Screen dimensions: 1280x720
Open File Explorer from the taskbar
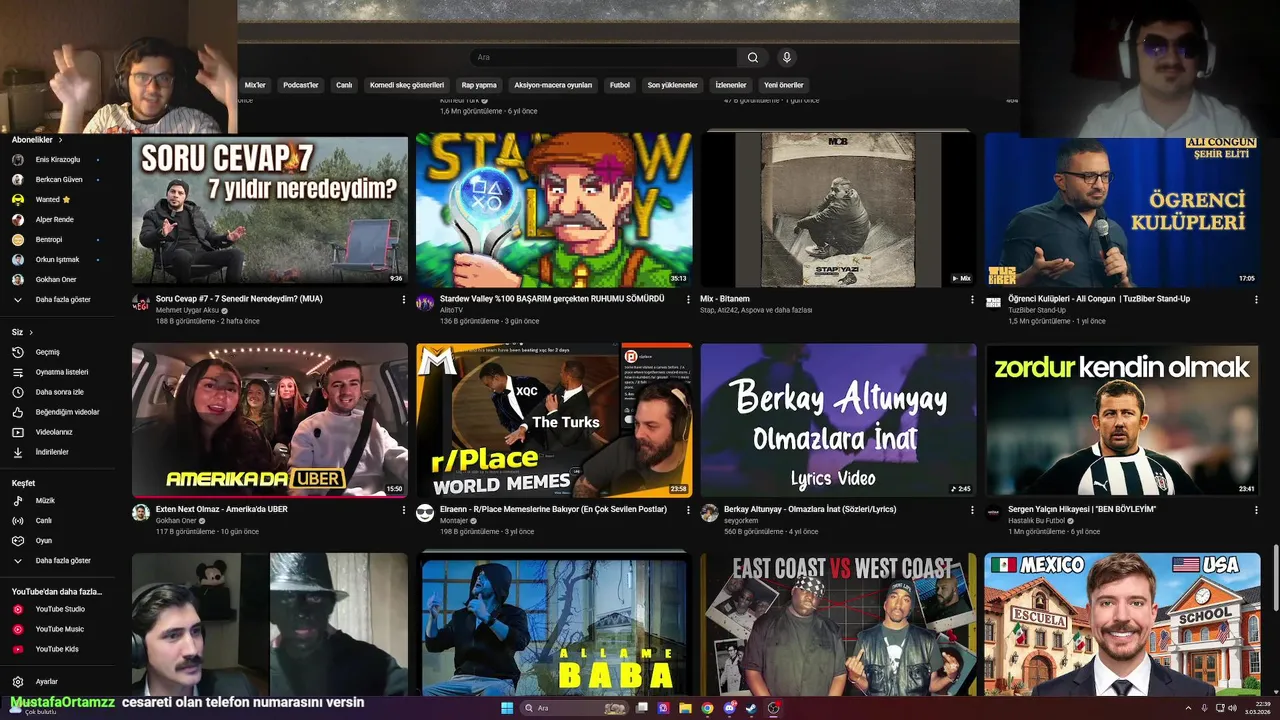point(686,708)
